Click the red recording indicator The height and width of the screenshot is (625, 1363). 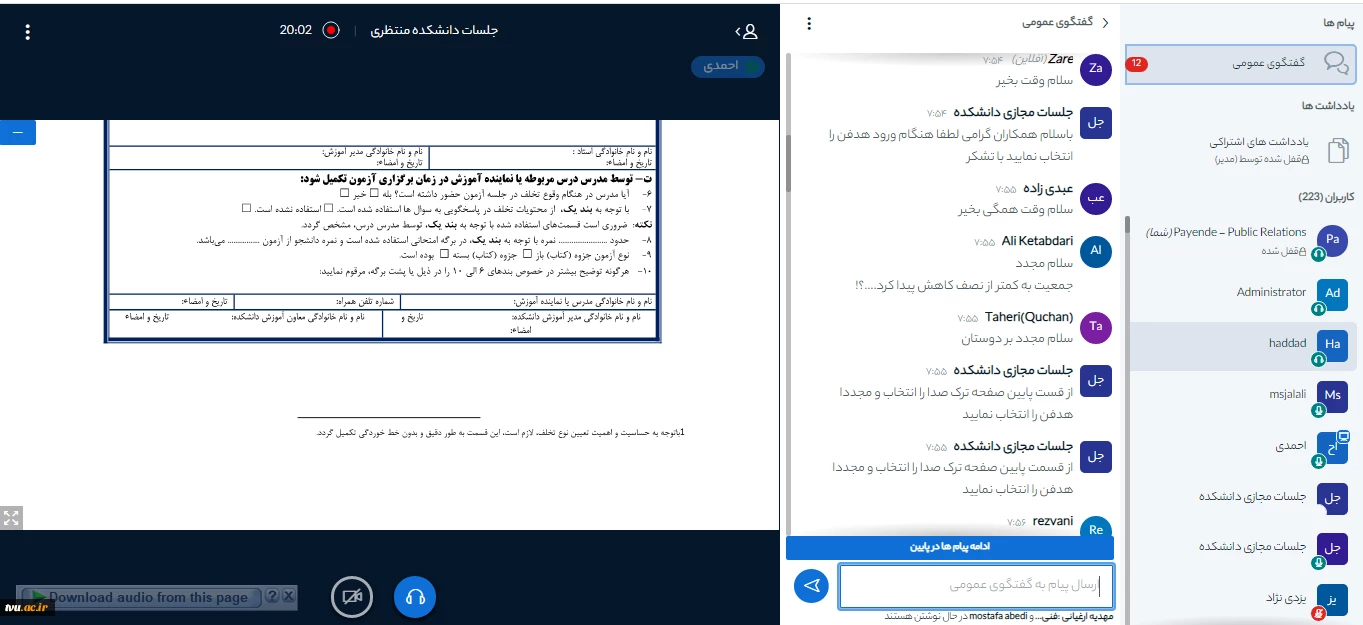pyautogui.click(x=331, y=30)
